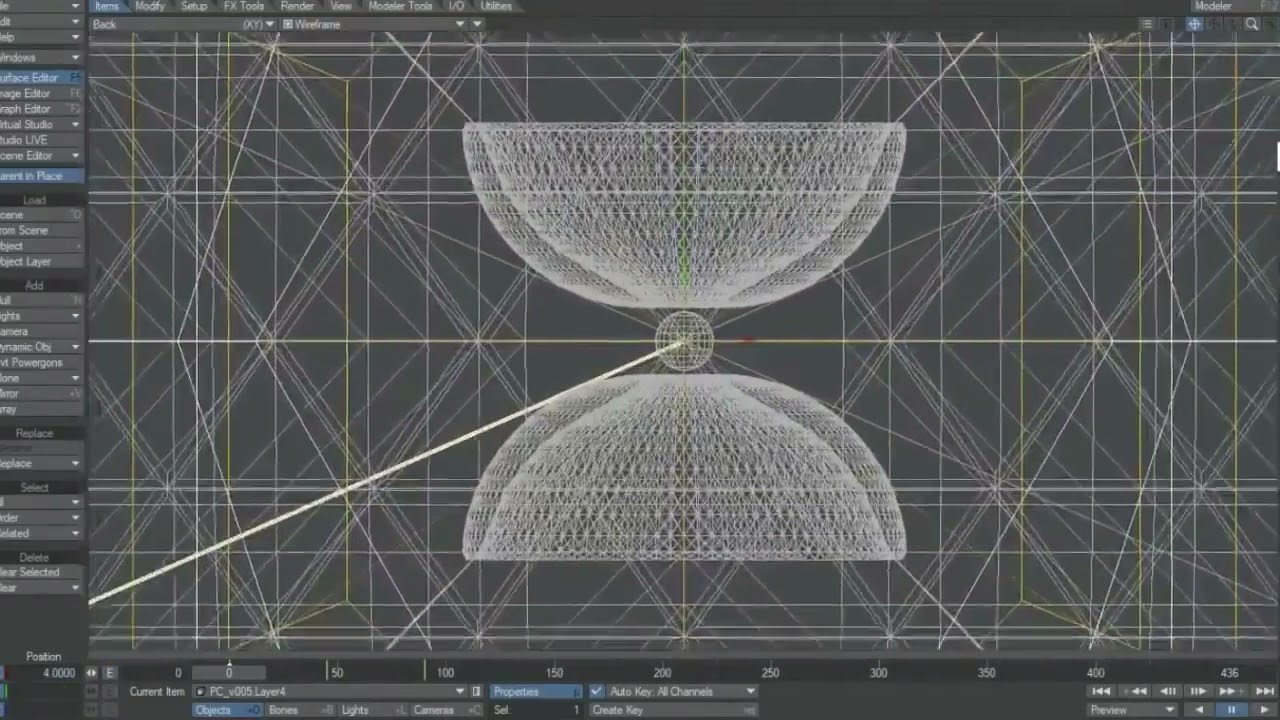The width and height of the screenshot is (1280, 720).
Task: Open the Setup tab
Action: tap(194, 6)
